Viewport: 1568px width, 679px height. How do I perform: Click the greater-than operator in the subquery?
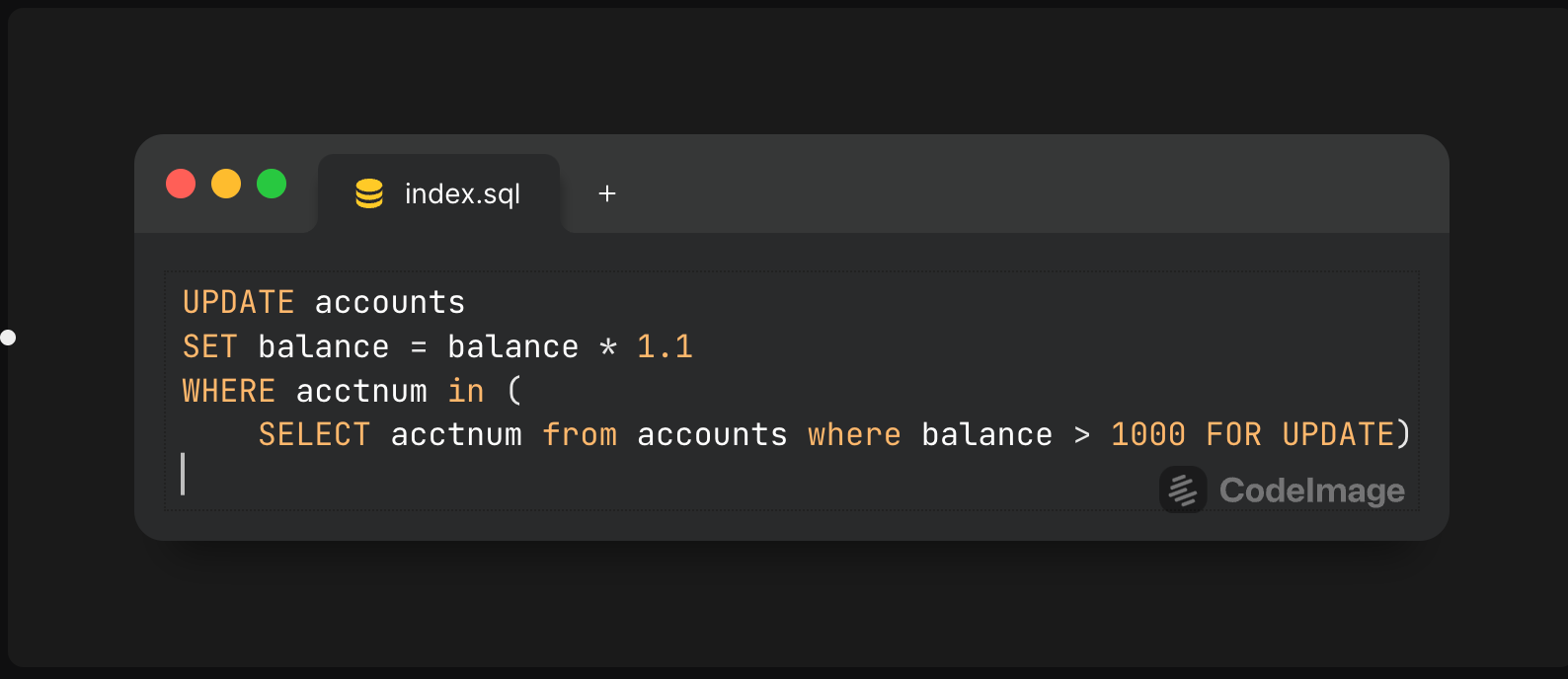click(1082, 434)
